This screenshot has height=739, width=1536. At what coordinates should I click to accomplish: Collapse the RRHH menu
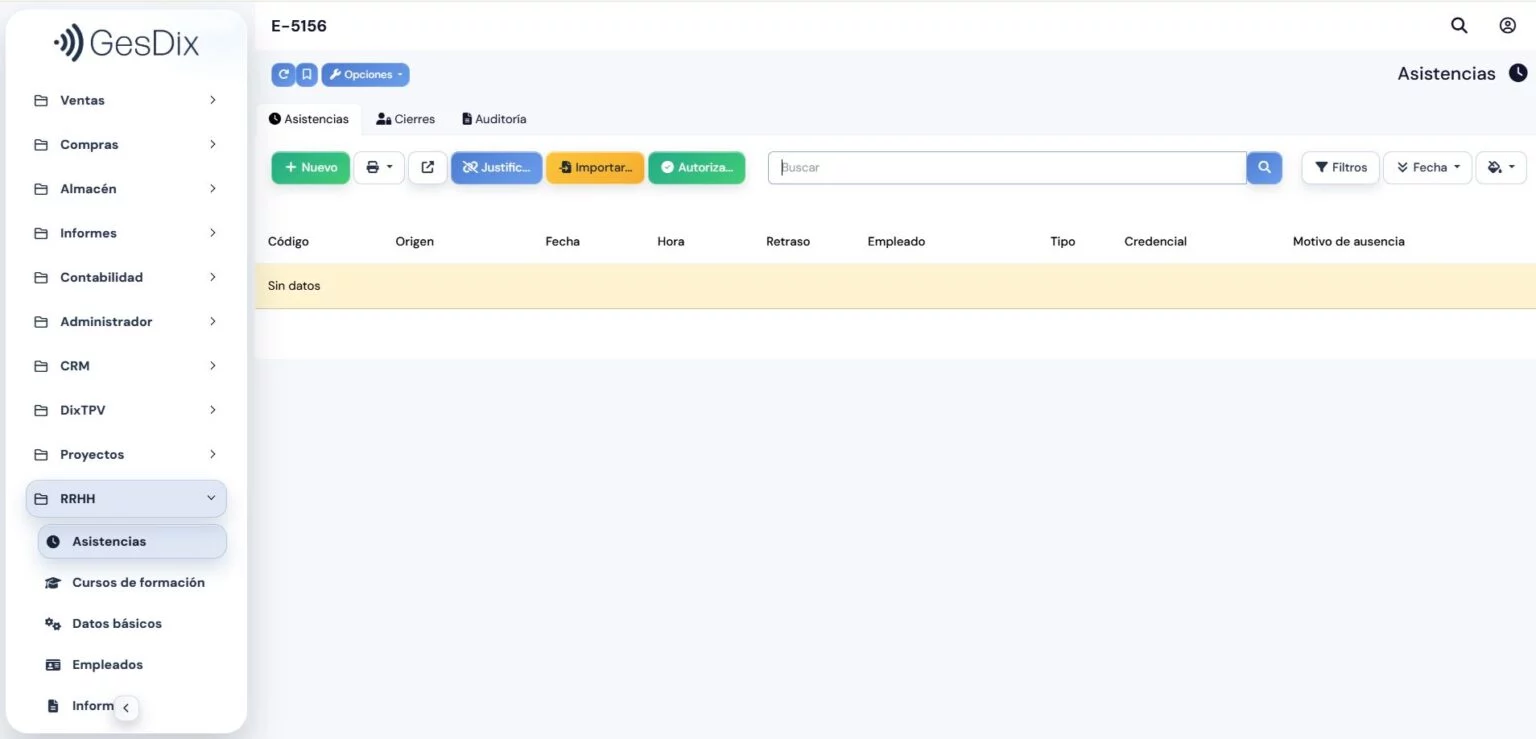pos(126,499)
